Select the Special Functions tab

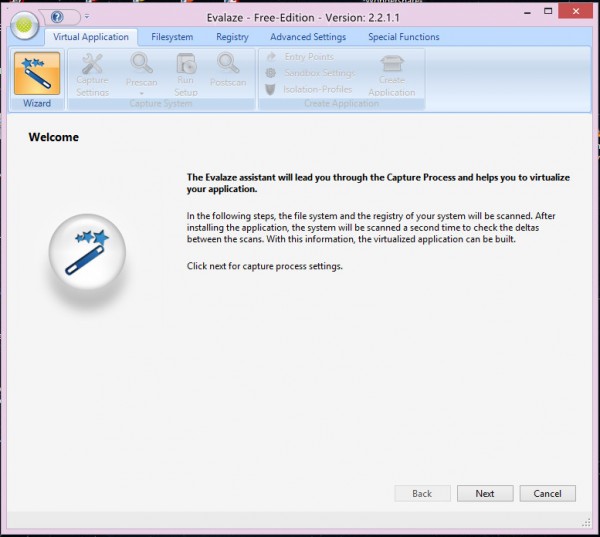[404, 37]
